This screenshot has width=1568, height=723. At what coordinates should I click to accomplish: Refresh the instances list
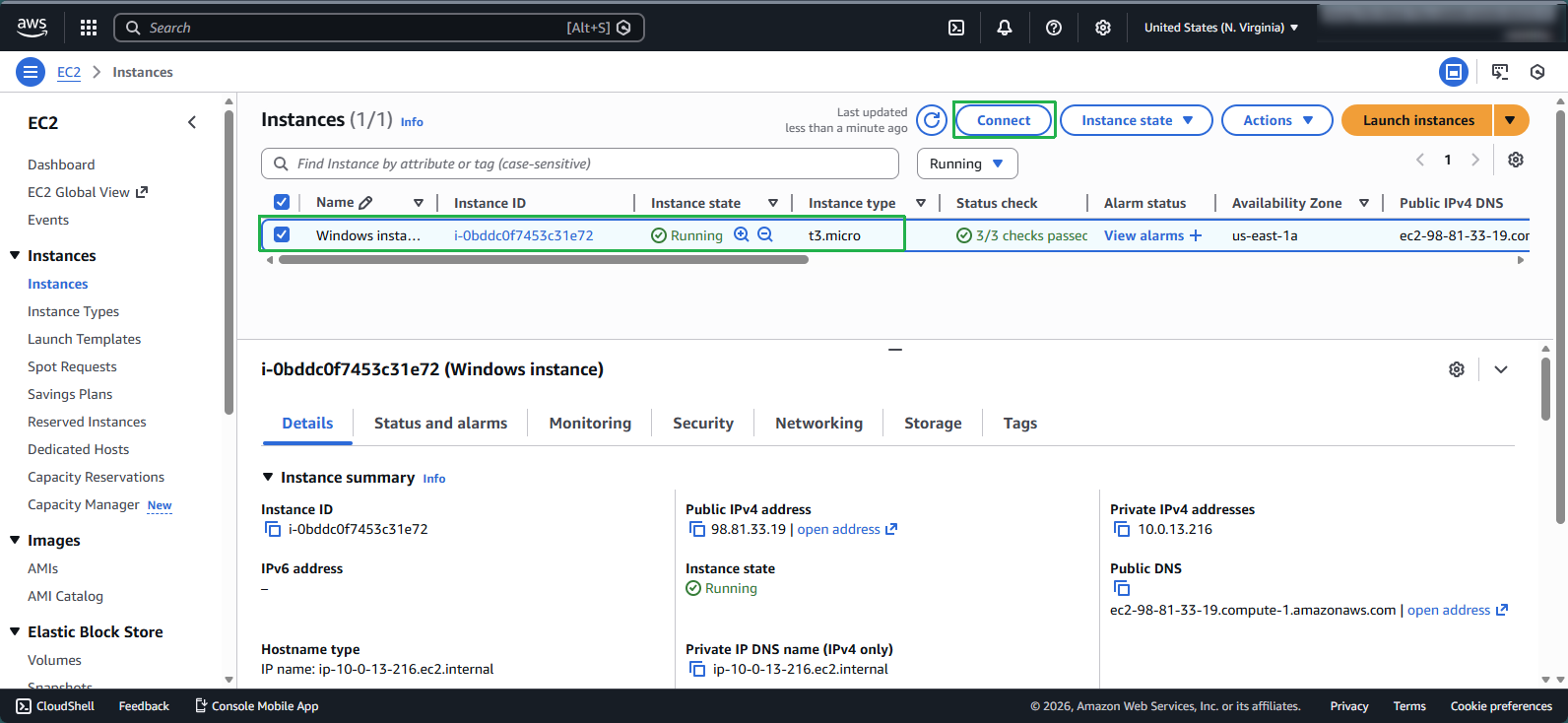(932, 120)
